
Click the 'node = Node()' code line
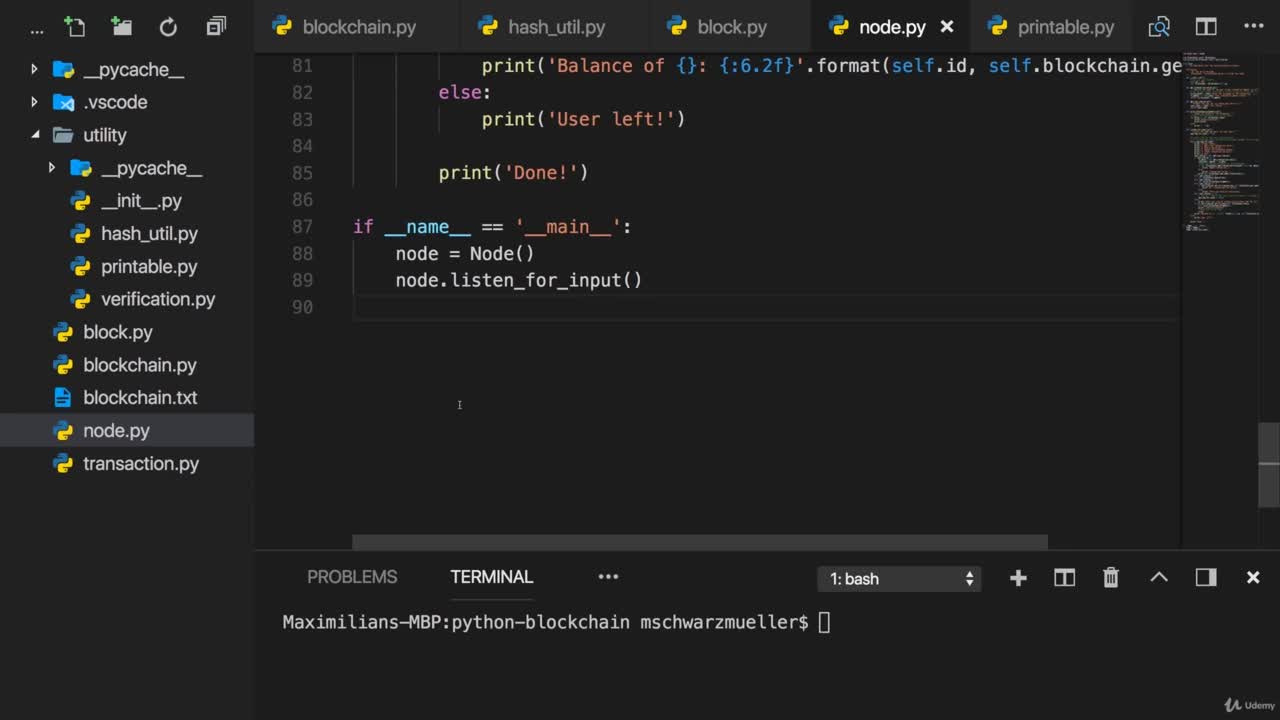click(465, 254)
